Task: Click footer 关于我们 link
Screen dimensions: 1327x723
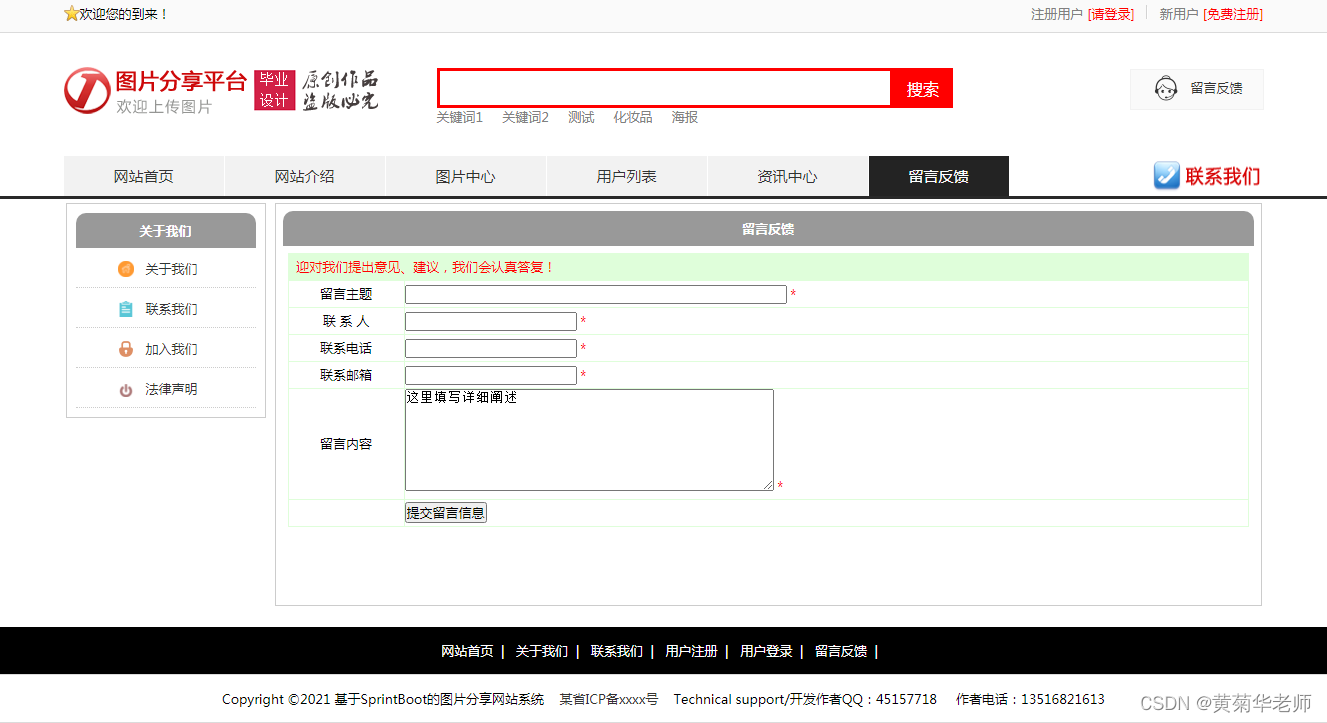Action: (541, 651)
